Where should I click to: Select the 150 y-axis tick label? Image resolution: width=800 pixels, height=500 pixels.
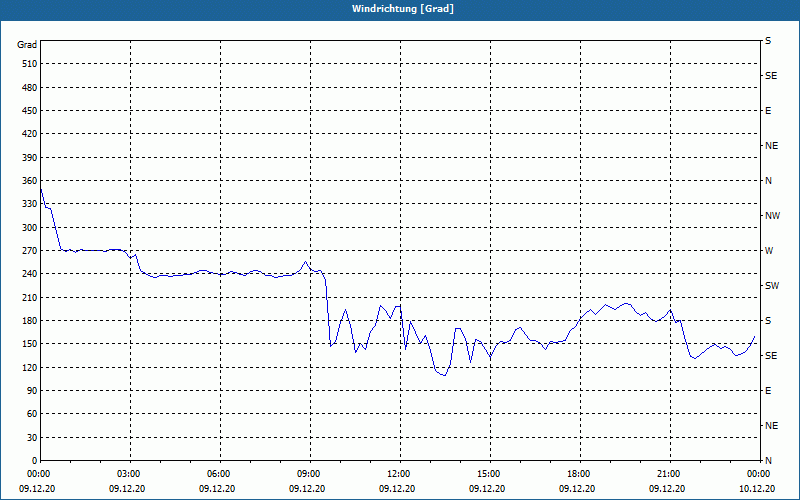[x=30, y=344]
